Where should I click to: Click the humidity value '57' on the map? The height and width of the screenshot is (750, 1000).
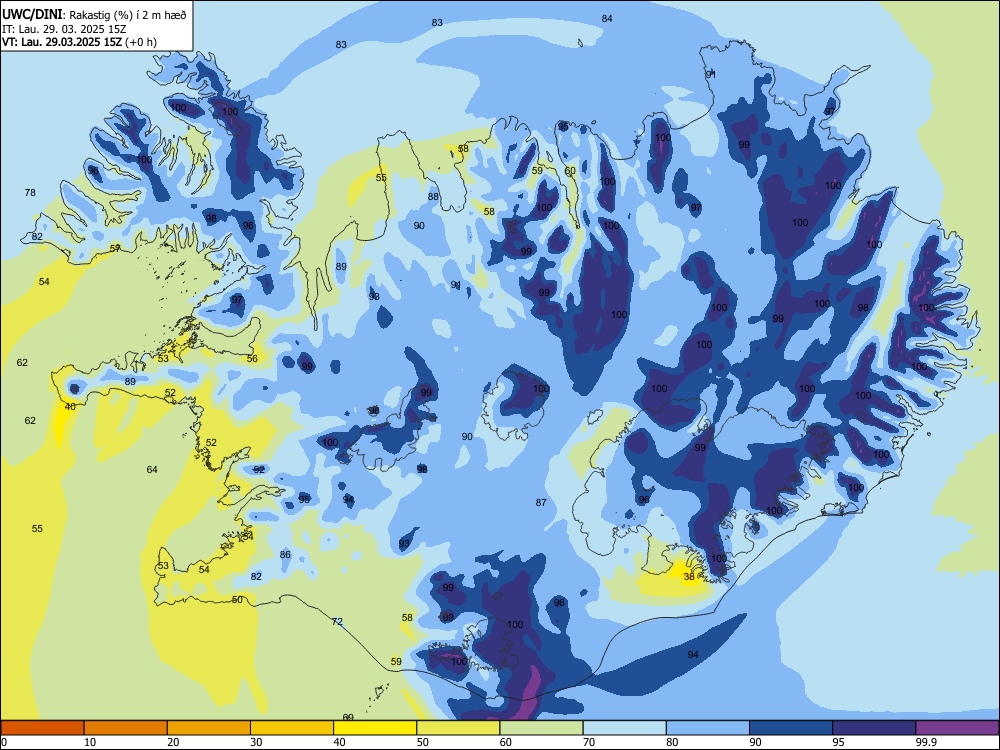pos(115,248)
